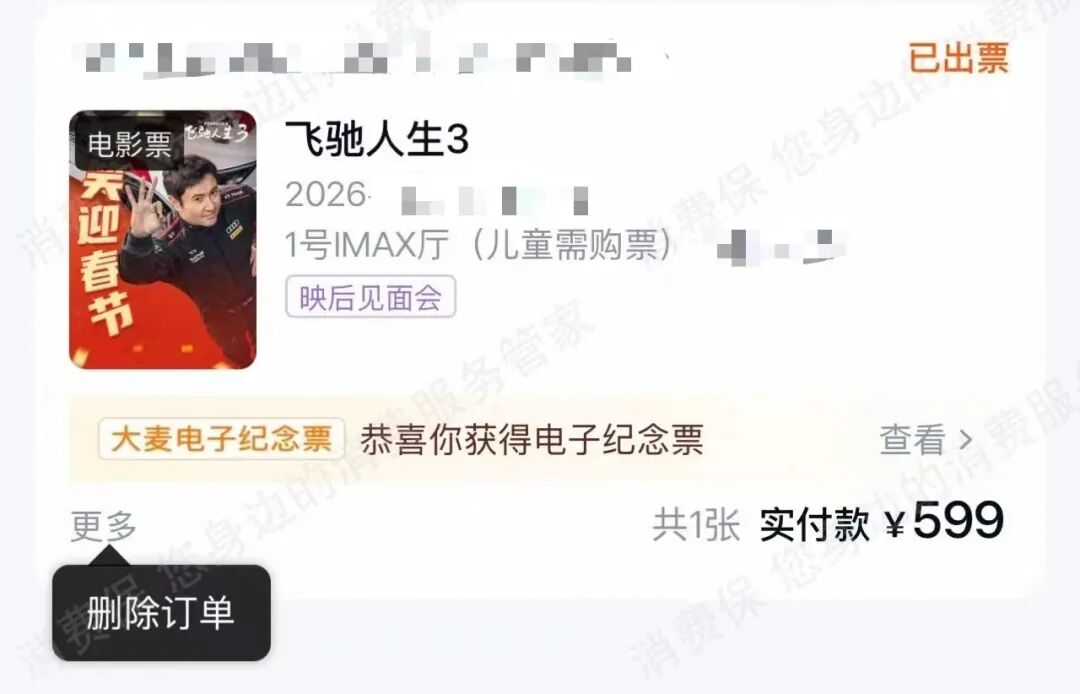Tap the ¥ currency symbol near 599

pos(895,526)
